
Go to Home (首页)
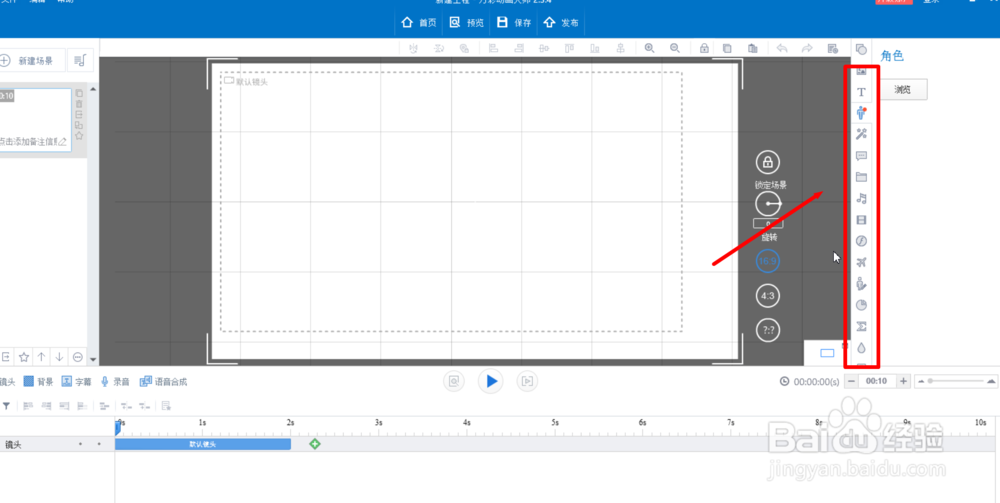tap(419, 22)
